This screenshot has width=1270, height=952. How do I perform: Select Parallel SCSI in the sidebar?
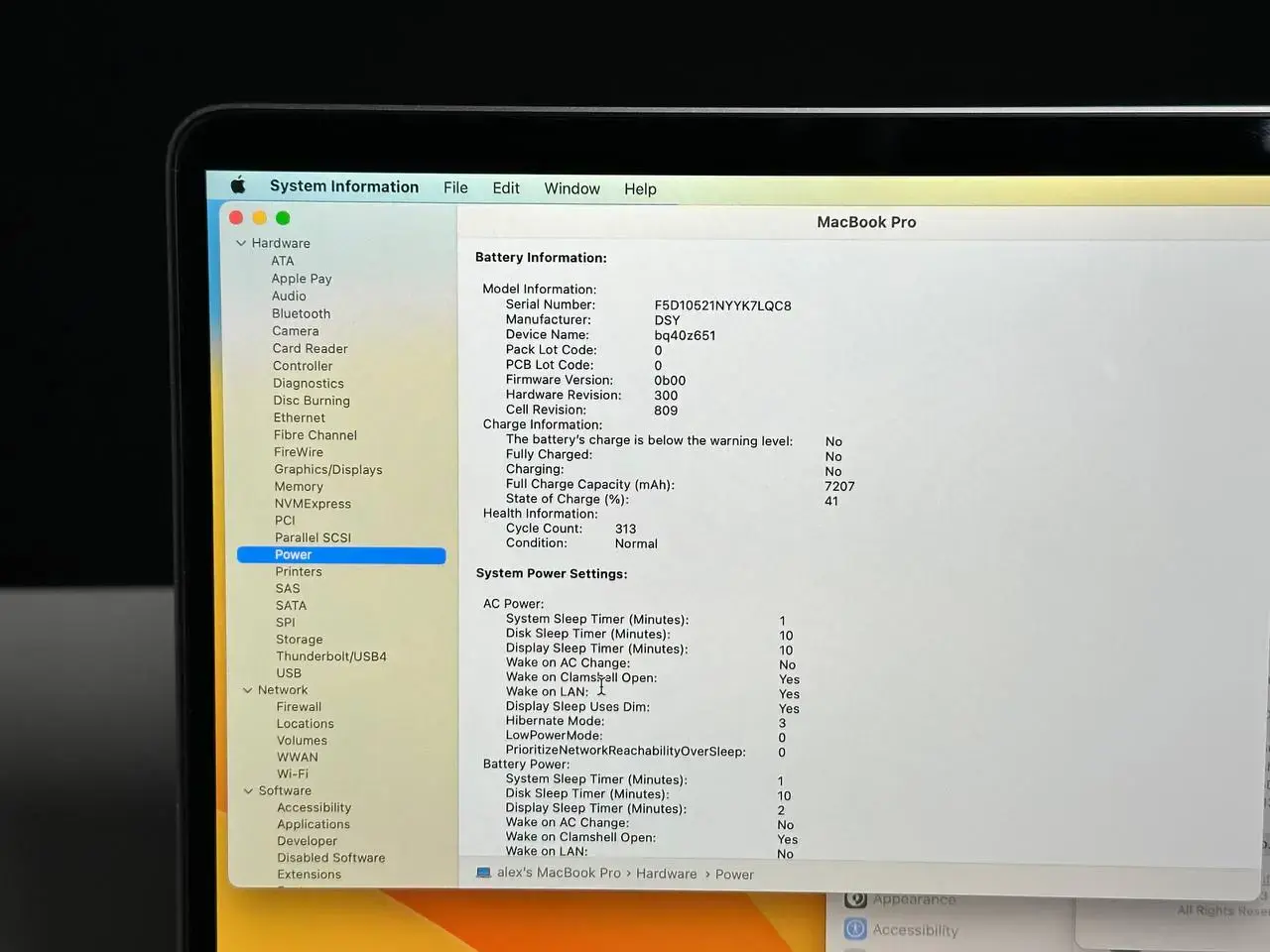coord(313,537)
